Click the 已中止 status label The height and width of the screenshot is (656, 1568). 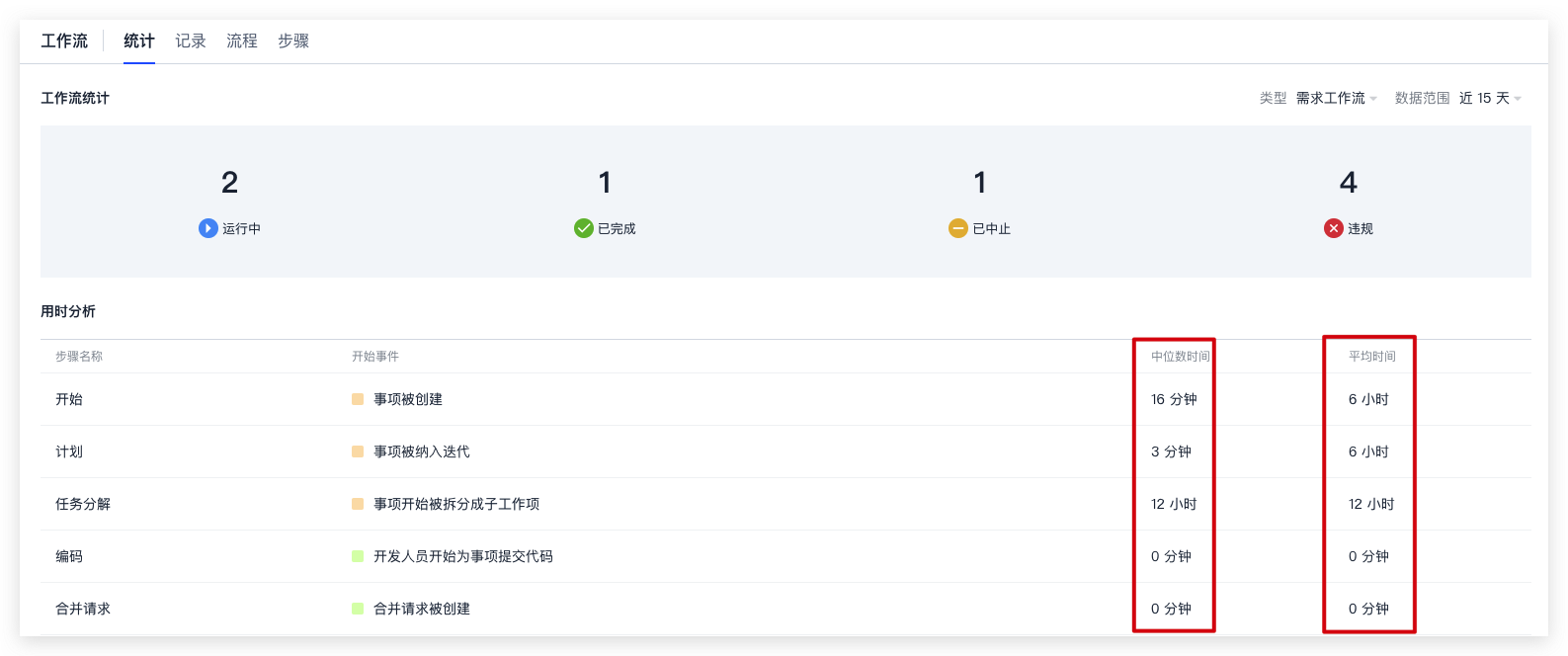pyautogui.click(x=992, y=228)
